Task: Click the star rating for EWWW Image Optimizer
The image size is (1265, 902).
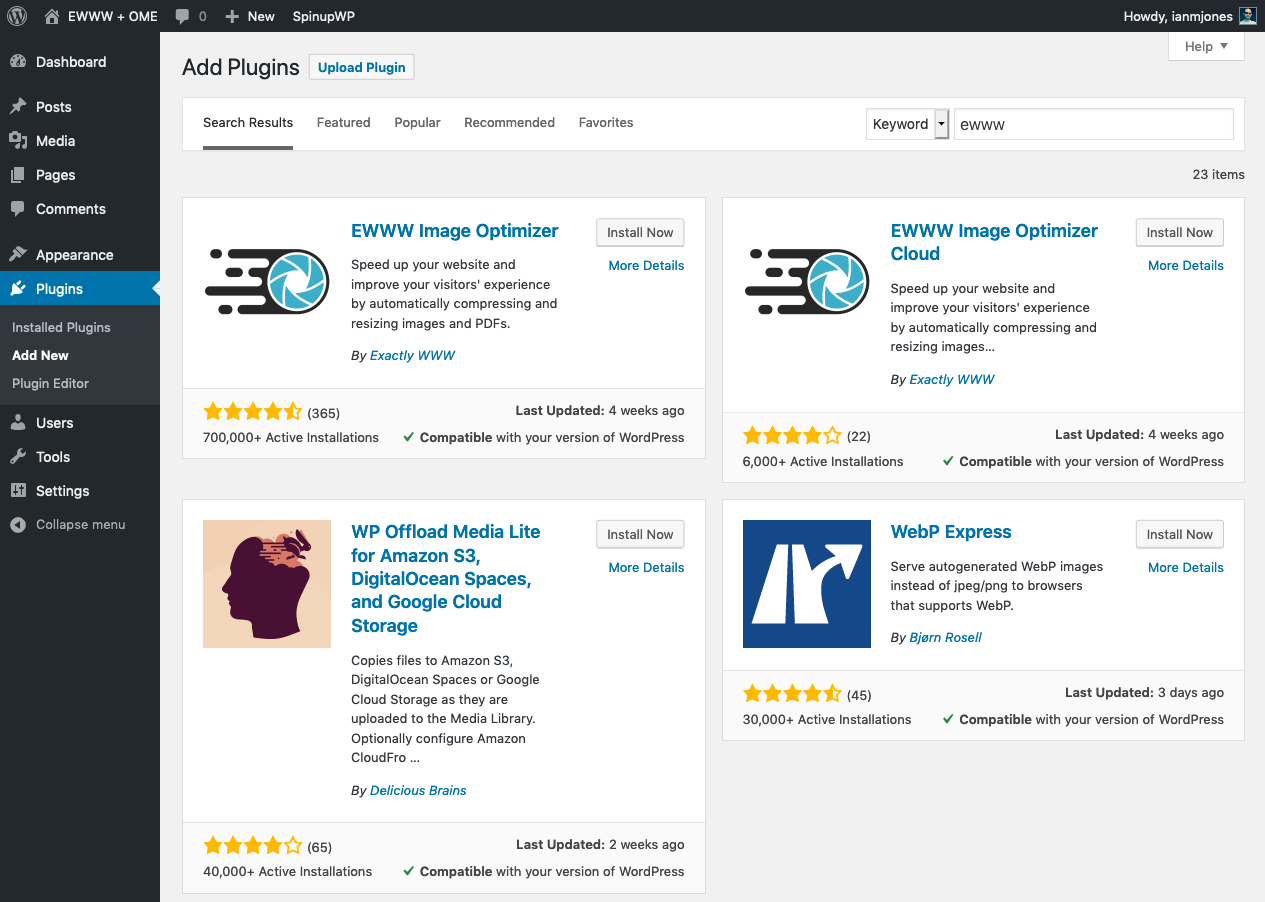Action: pyautogui.click(x=252, y=412)
